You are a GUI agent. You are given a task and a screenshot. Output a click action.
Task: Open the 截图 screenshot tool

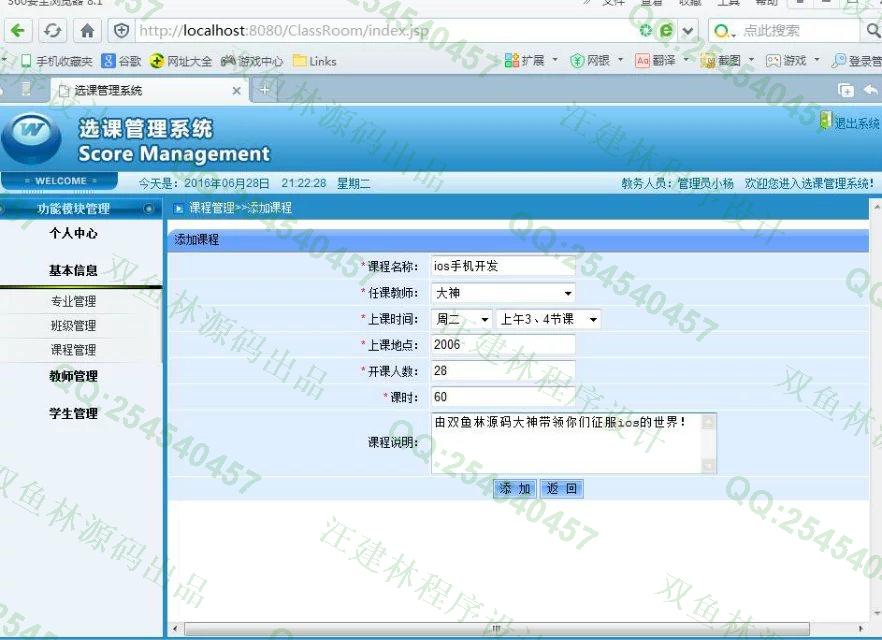coord(727,60)
